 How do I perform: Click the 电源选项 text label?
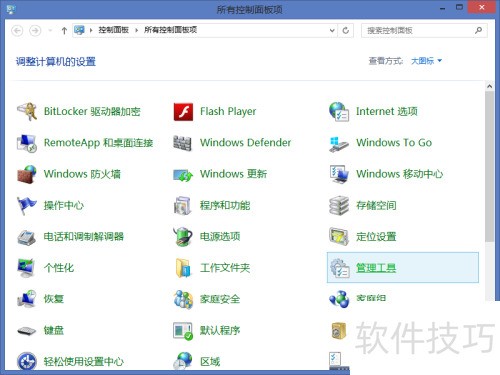point(220,237)
